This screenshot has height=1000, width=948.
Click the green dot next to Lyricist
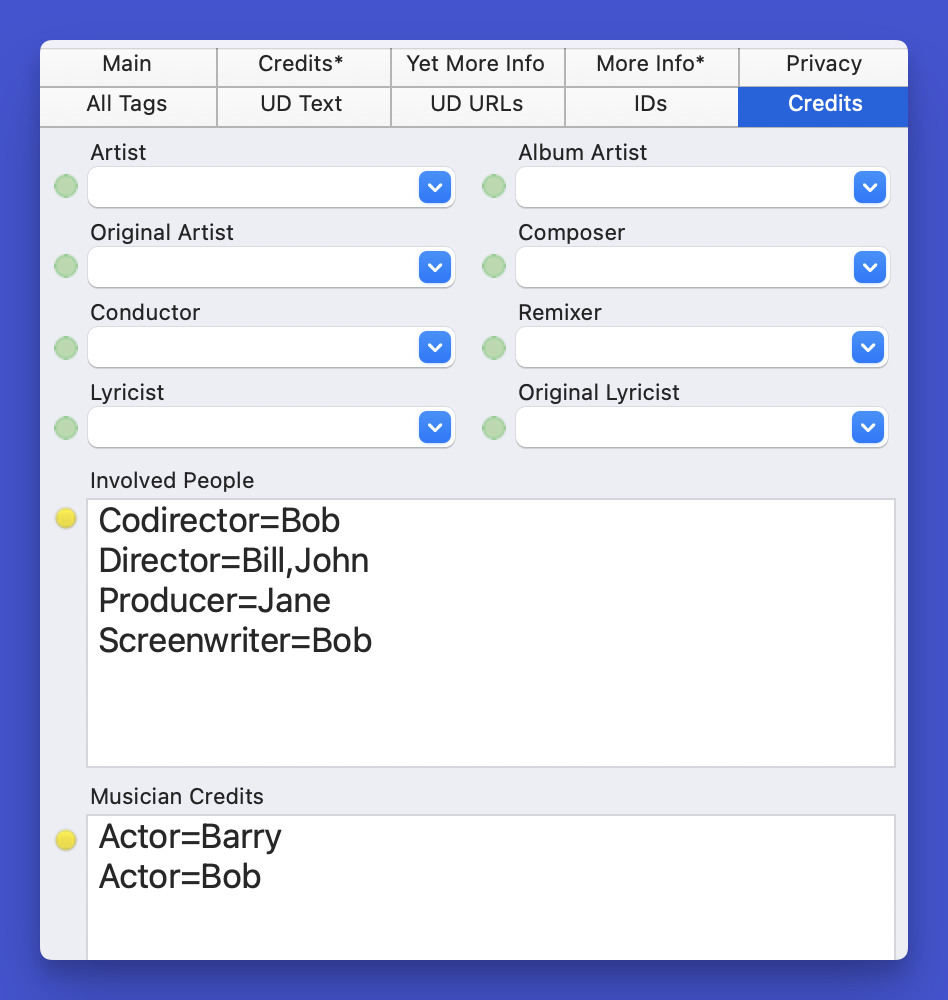point(66,428)
